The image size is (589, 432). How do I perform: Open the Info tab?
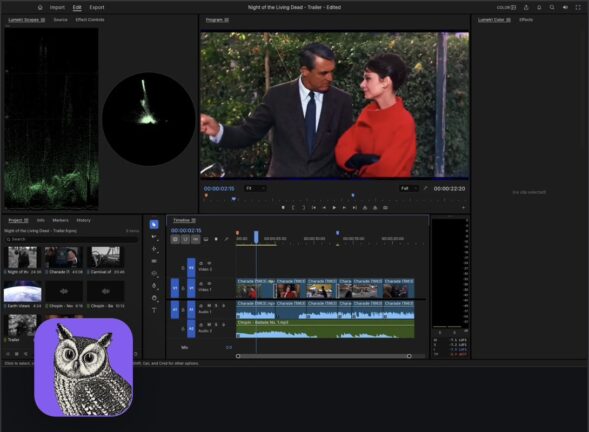click(41, 221)
